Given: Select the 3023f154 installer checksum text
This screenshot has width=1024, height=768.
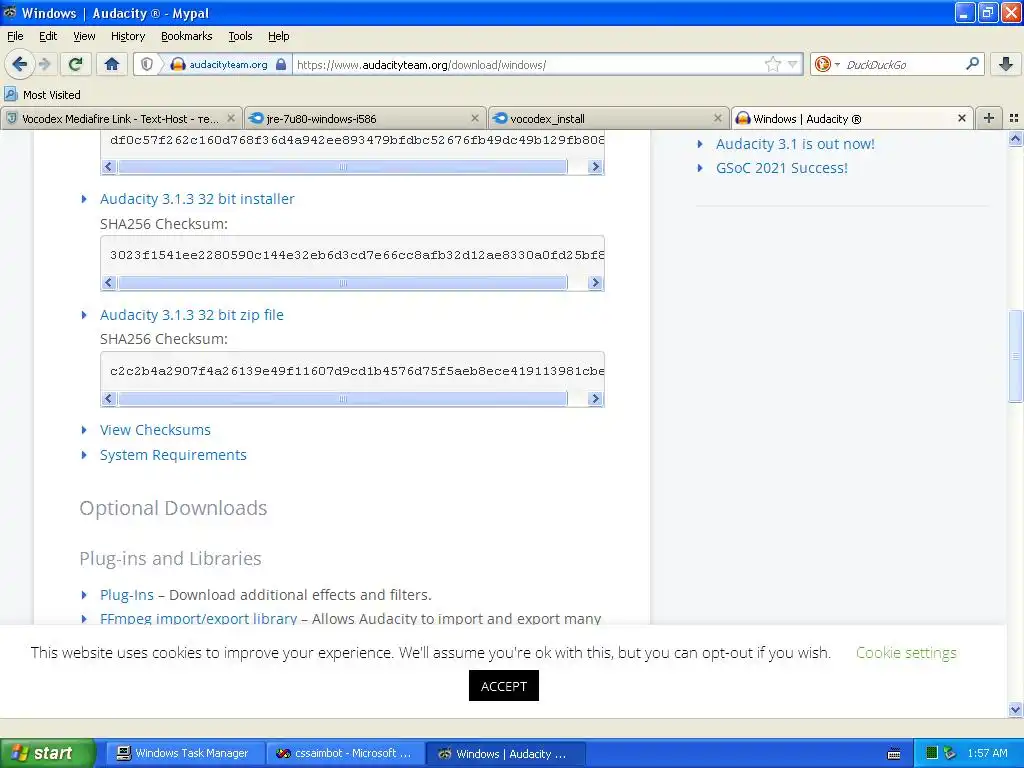Looking at the screenshot, I should point(357,255).
